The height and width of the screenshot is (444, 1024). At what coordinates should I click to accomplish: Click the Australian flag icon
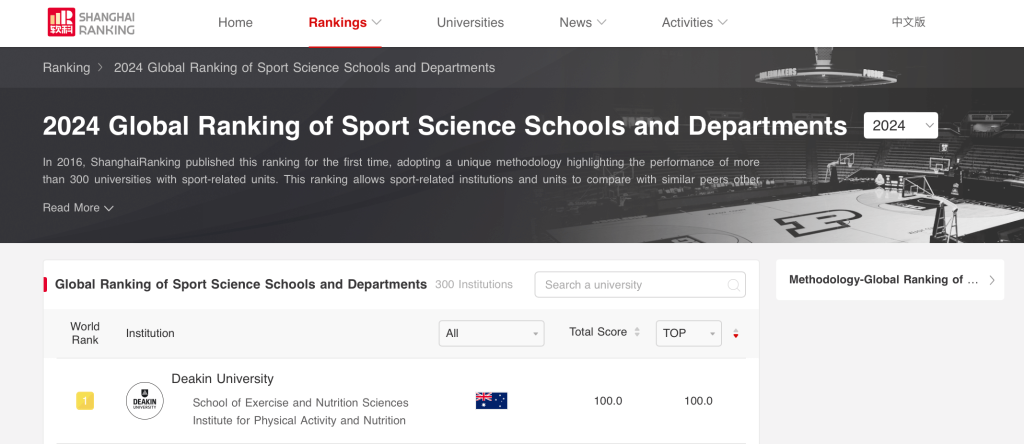coord(491,400)
